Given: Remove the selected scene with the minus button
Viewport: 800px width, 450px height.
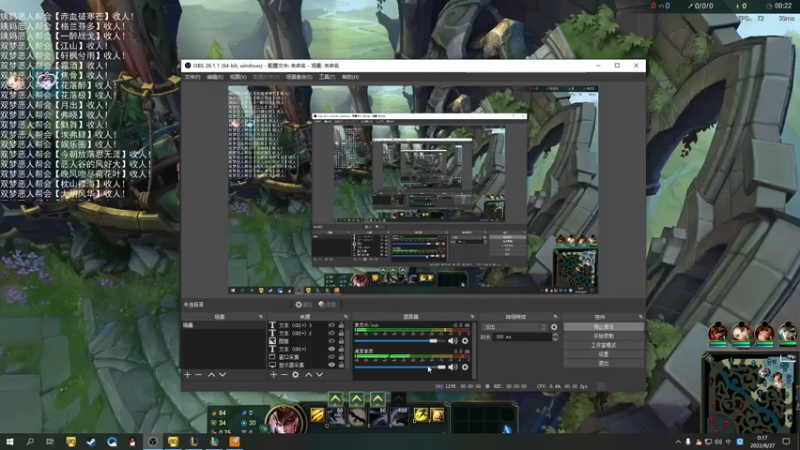Looking at the screenshot, I should tap(198, 374).
